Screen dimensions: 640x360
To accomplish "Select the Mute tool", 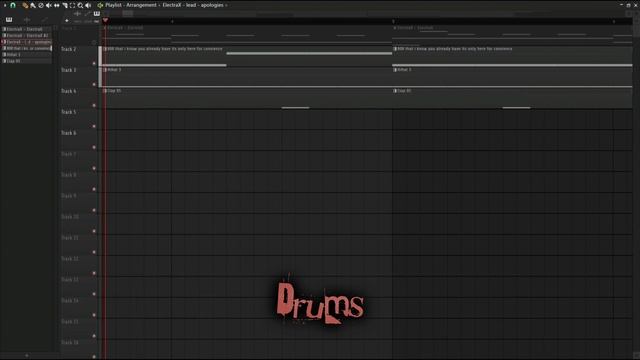I will click(x=49, y=5).
